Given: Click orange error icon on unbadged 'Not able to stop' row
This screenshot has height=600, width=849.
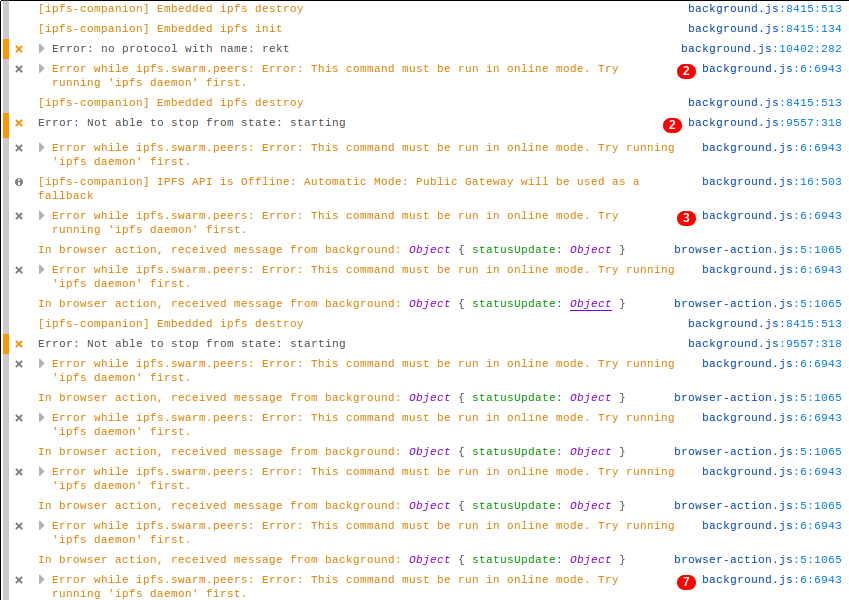Looking at the screenshot, I should click(19, 344).
